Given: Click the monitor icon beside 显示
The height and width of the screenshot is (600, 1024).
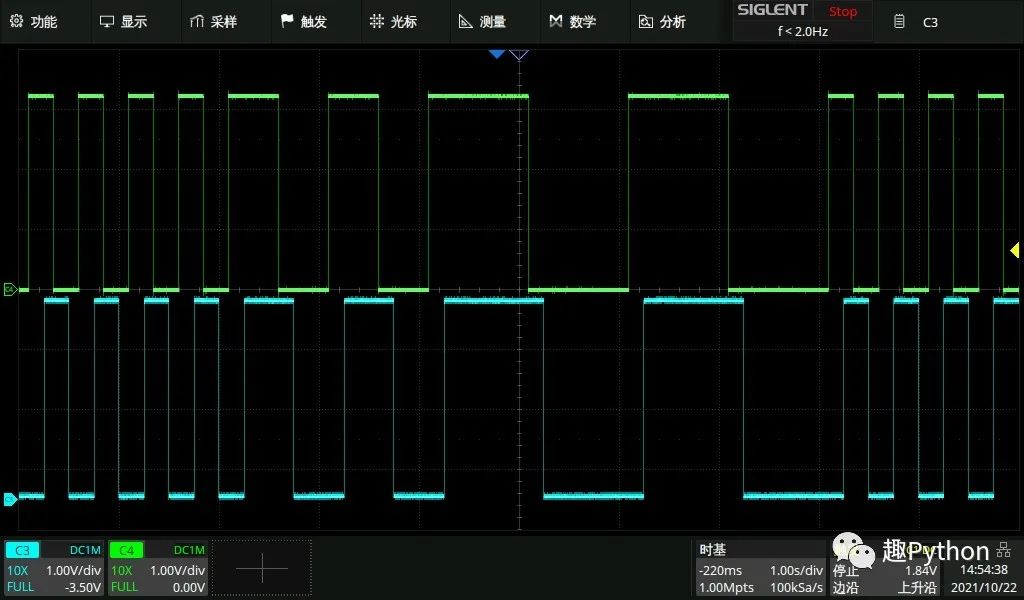Looking at the screenshot, I should (x=106, y=22).
